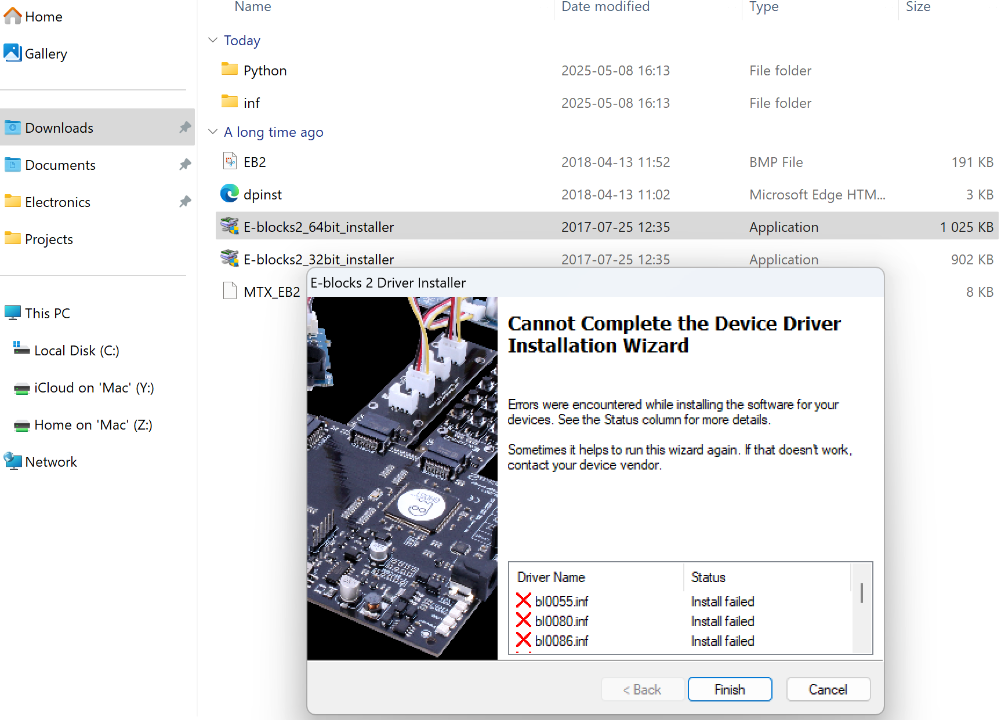Click red X icon beside bl0055.inf
1001x720 pixels.
tap(523, 600)
